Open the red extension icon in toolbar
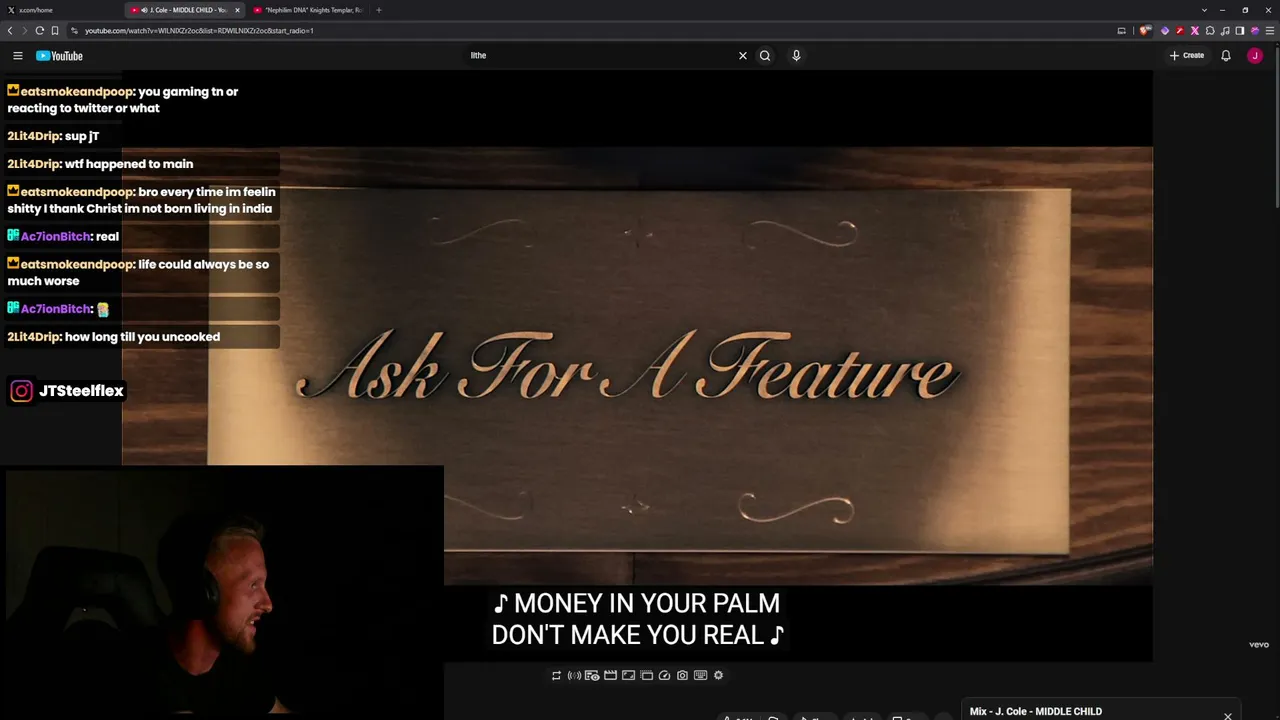Image resolution: width=1280 pixels, height=720 pixels. (1180, 31)
